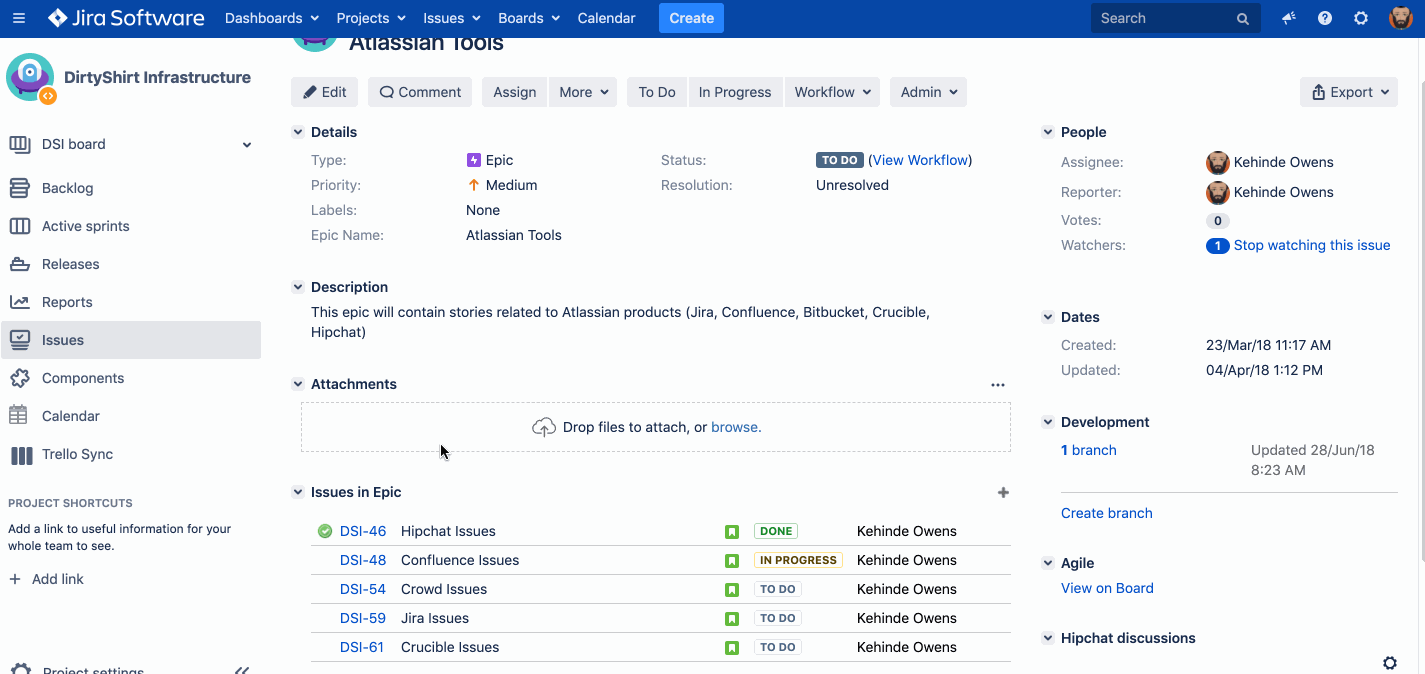
Task: Click the search magnifier icon
Action: click(1243, 18)
